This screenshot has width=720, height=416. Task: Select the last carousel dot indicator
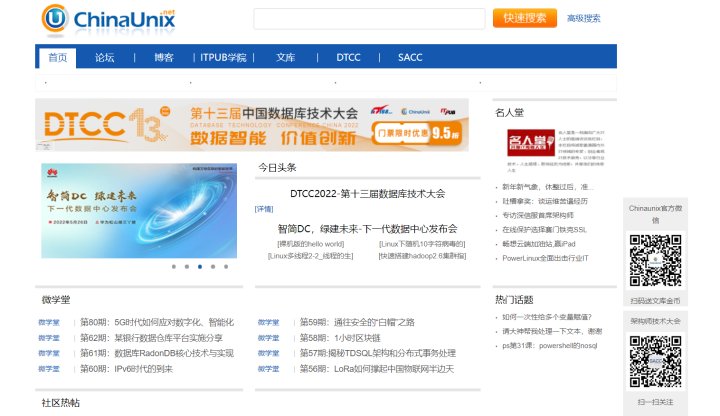(x=226, y=267)
